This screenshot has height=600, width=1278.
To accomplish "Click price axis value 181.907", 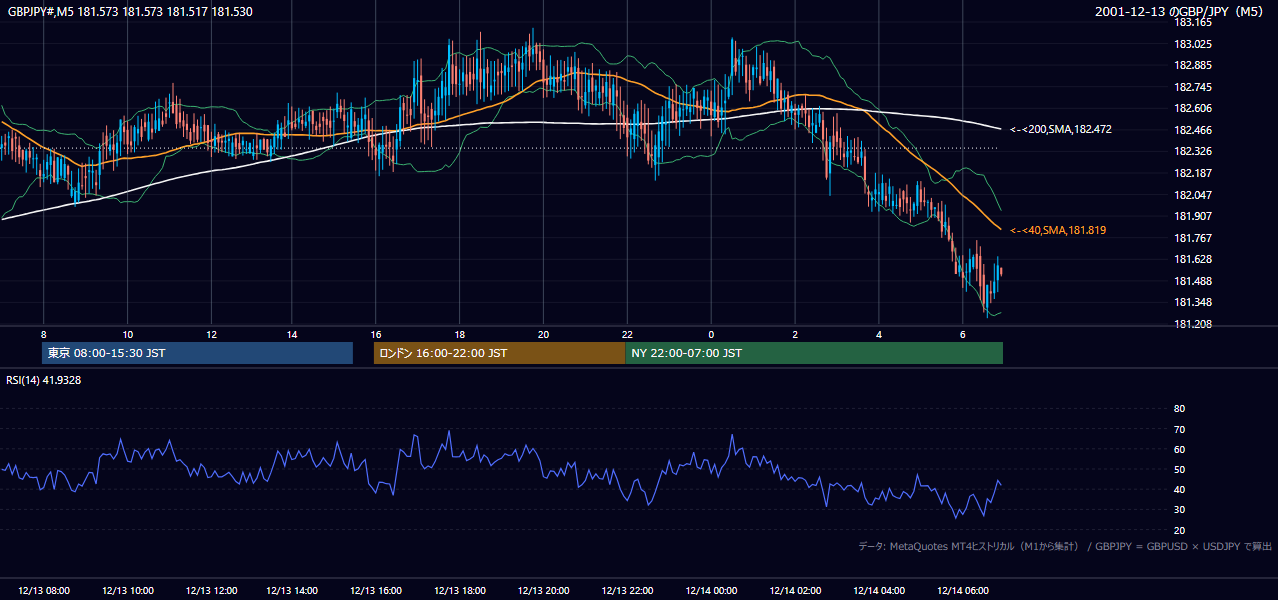I will [x=1193, y=216].
